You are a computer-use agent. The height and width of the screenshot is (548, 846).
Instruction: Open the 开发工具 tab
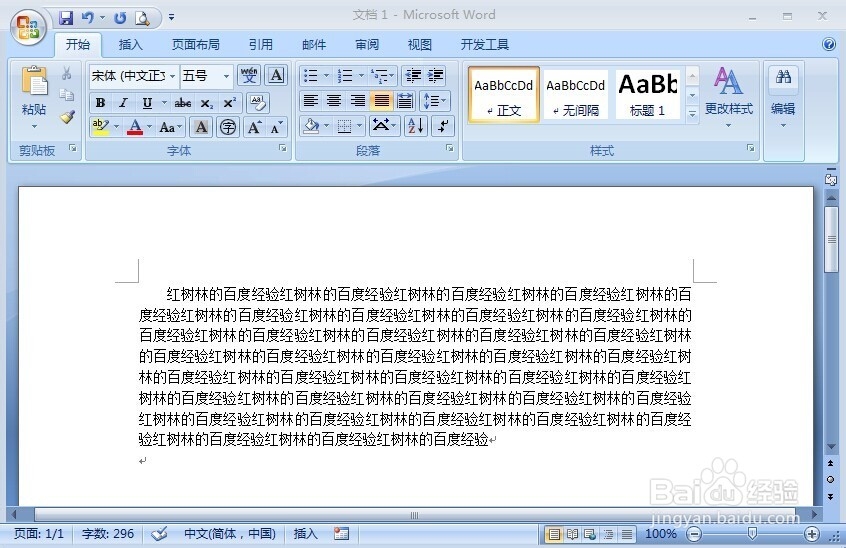[x=485, y=45]
